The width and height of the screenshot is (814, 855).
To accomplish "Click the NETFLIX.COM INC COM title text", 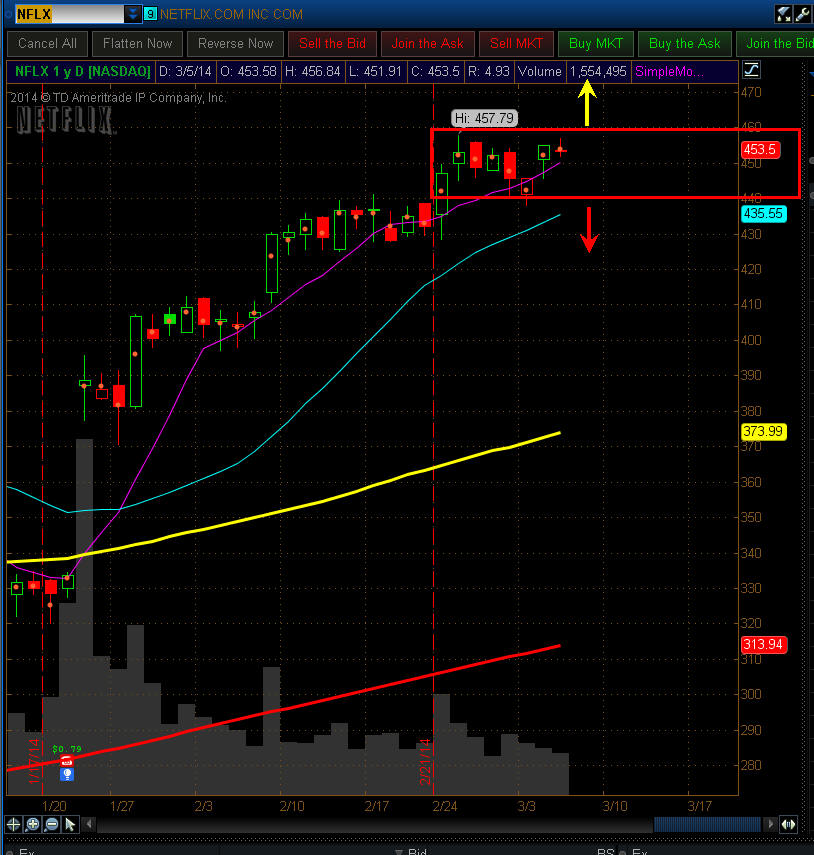I will [231, 14].
